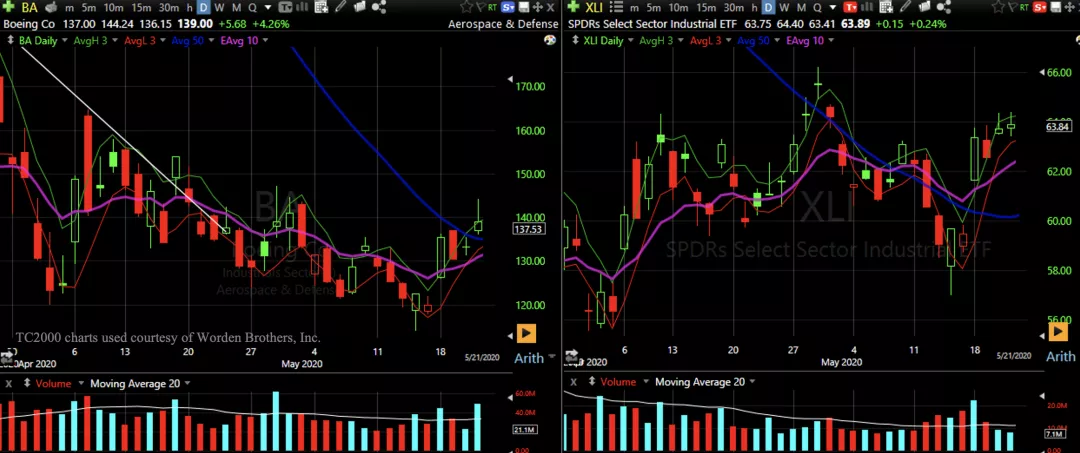Click the Boeing Co company name
1080x453 pixels.
coord(29,24)
